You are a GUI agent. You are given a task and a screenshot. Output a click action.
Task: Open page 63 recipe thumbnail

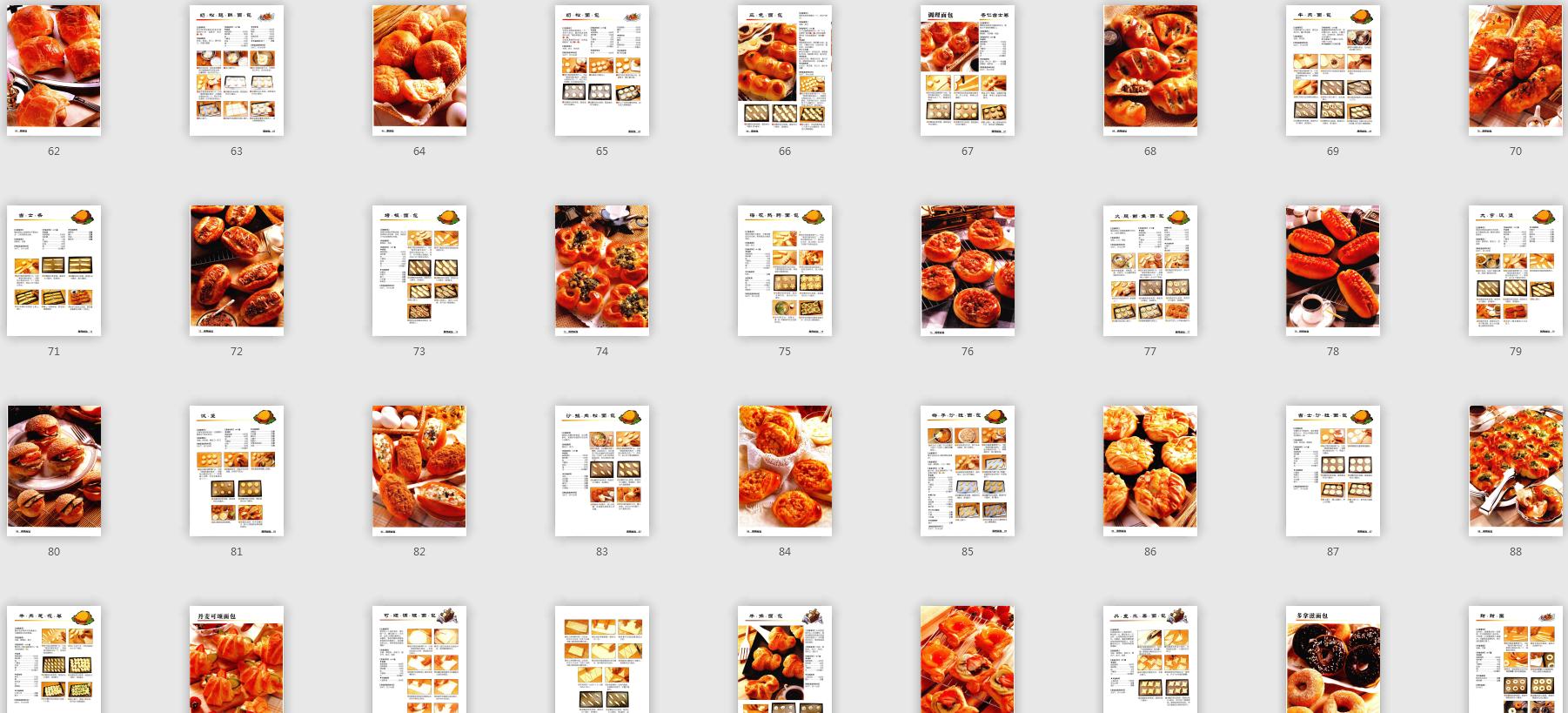coord(237,70)
